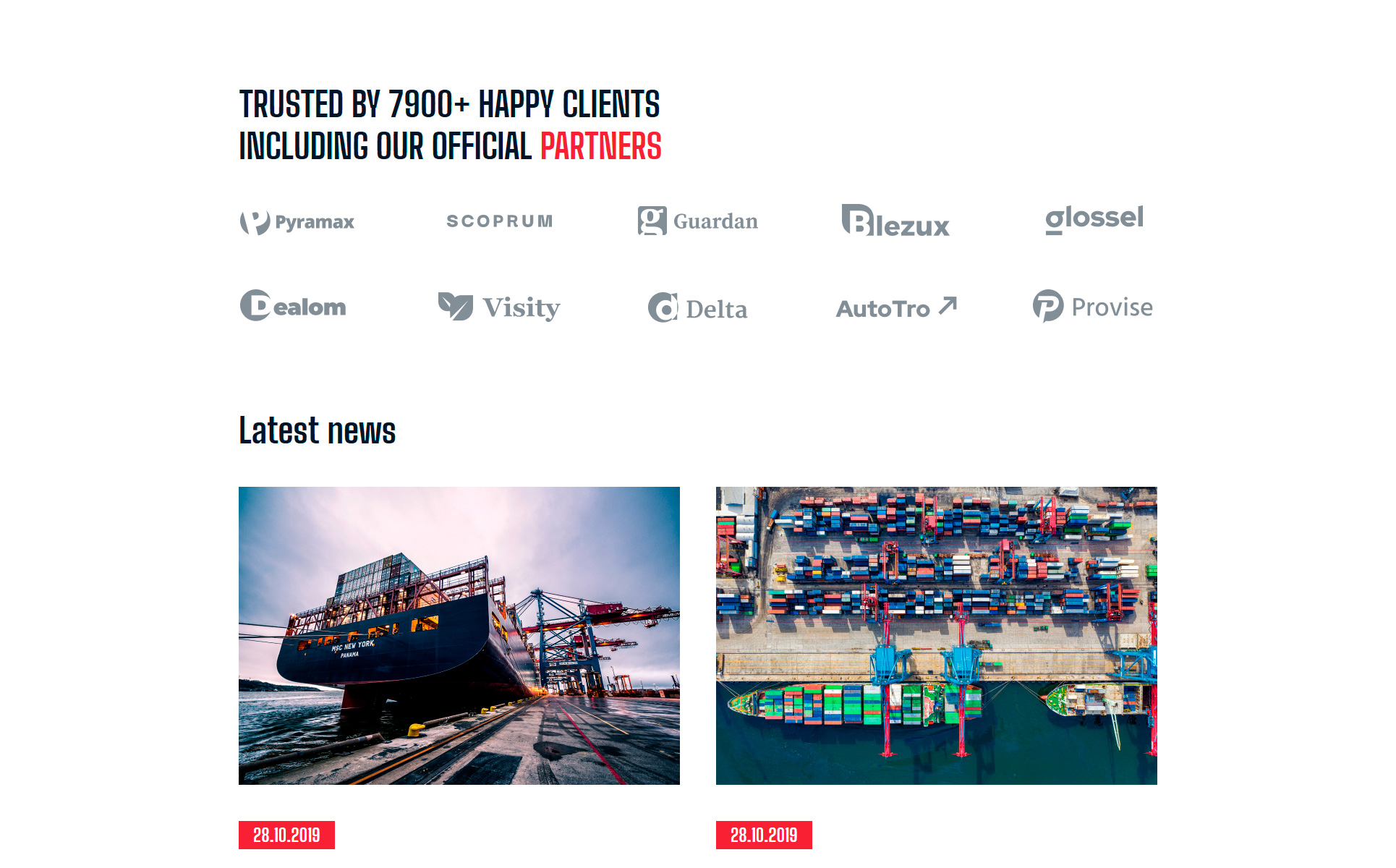Click the Provise circular P icon
This screenshot has height=868, width=1396.
pos(1048,306)
